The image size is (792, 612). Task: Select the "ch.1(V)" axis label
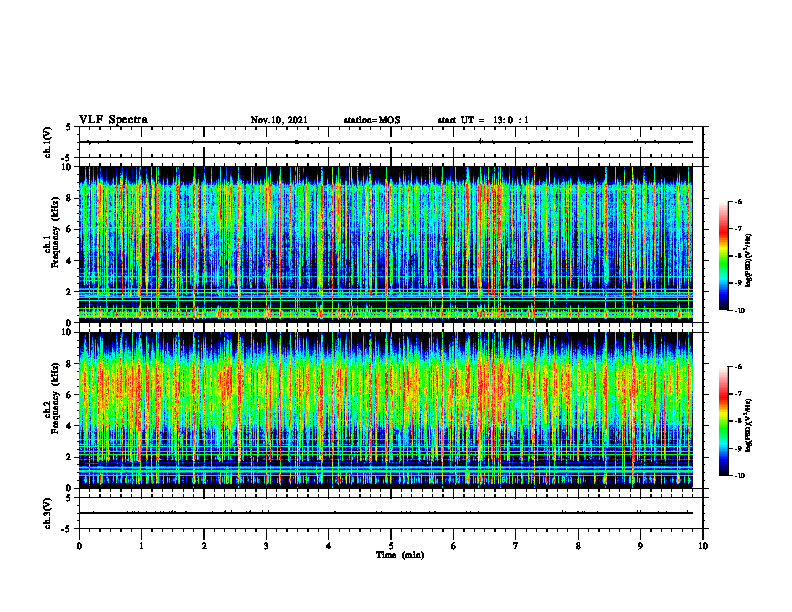click(48, 142)
